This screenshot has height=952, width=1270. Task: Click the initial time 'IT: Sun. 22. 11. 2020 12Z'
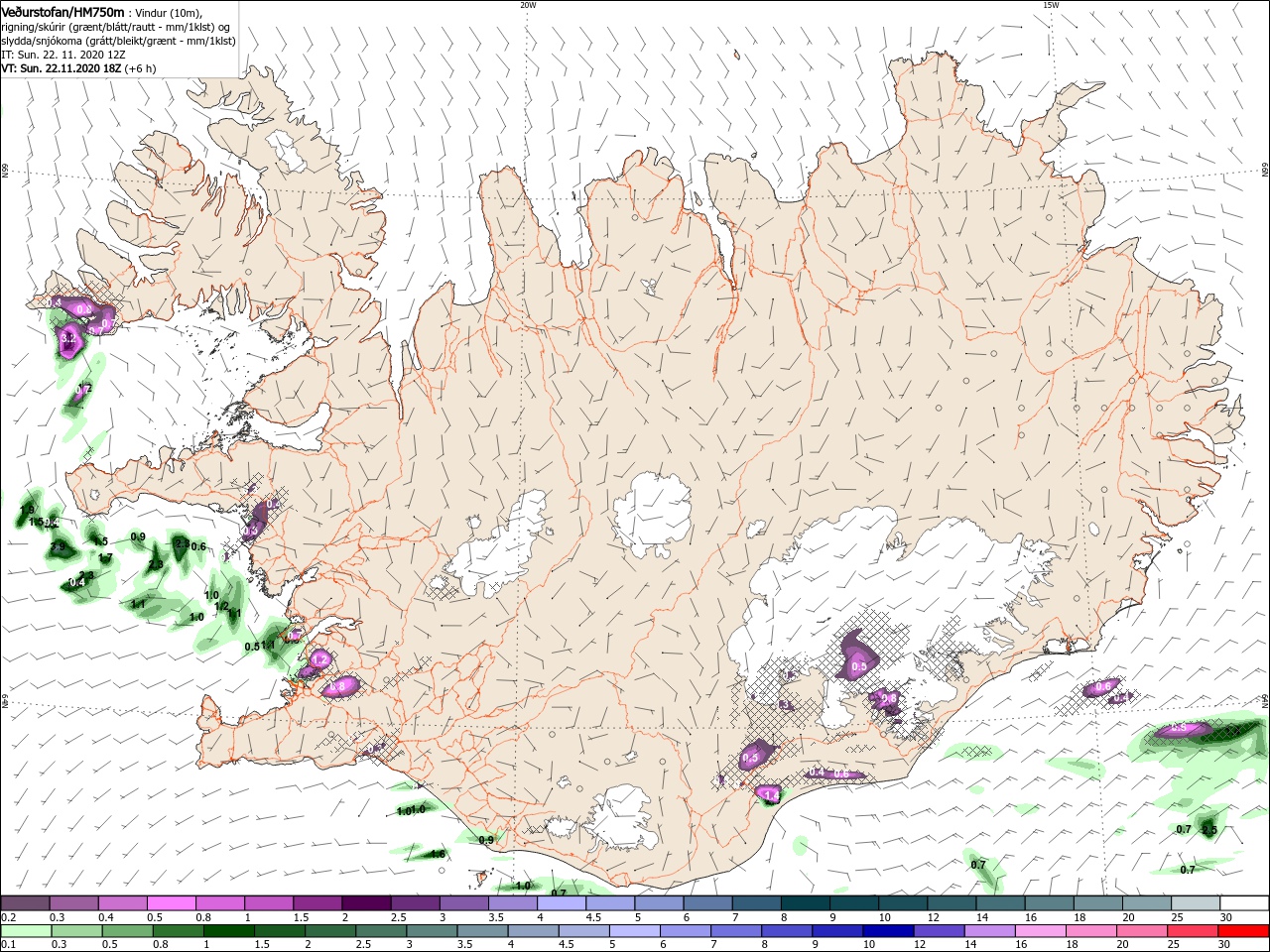coord(63,55)
